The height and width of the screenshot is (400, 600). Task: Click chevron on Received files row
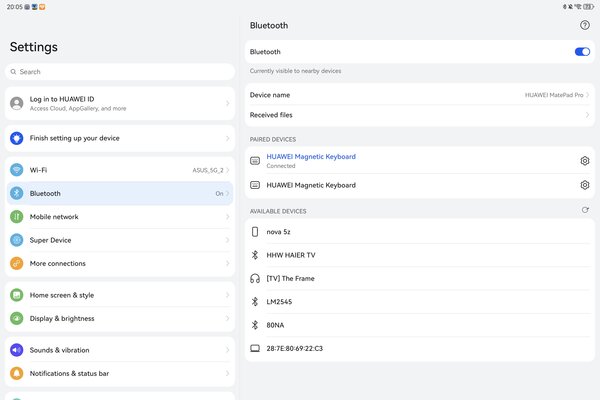tap(587, 115)
